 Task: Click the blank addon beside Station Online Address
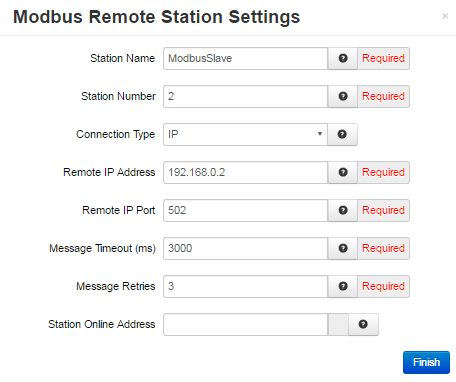[338, 324]
